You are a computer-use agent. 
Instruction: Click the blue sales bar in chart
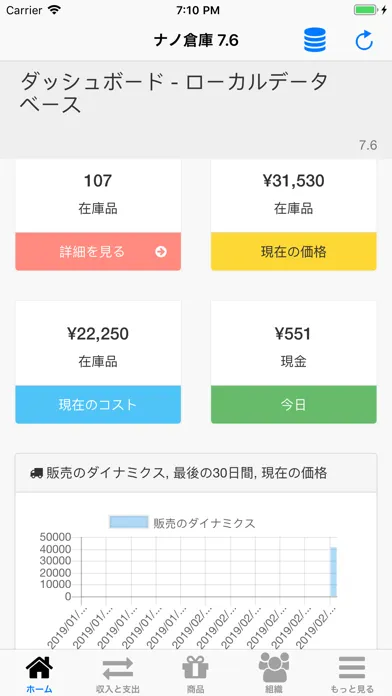333,572
